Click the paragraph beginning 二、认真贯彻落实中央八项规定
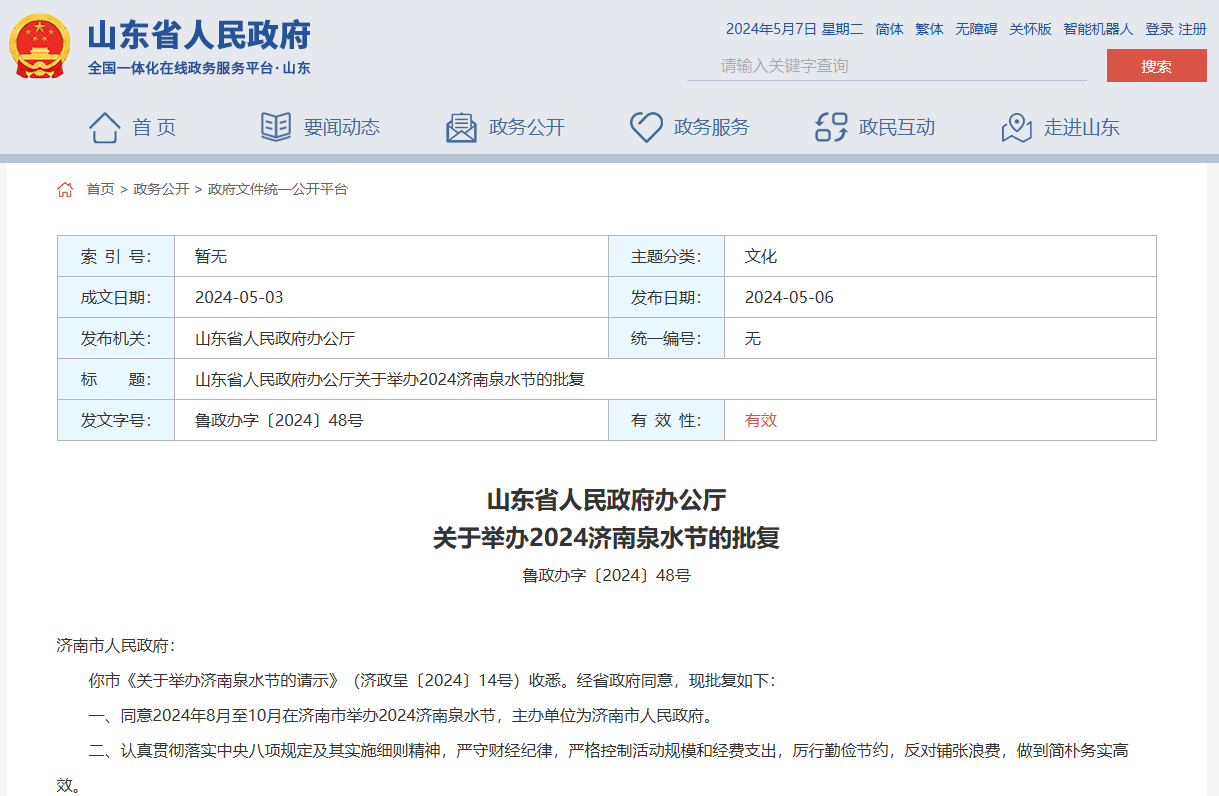This screenshot has height=796, width=1219. [593, 767]
